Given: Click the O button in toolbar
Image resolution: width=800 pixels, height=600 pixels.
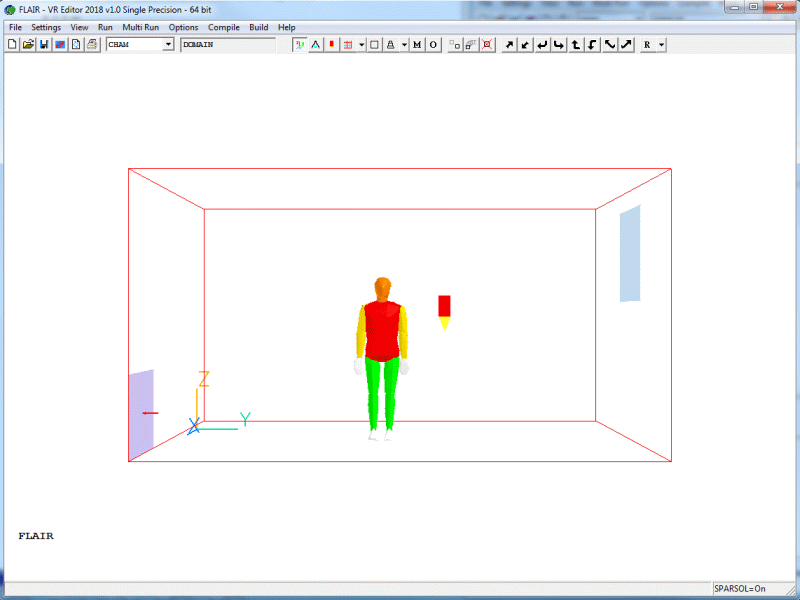Looking at the screenshot, I should coord(433,45).
